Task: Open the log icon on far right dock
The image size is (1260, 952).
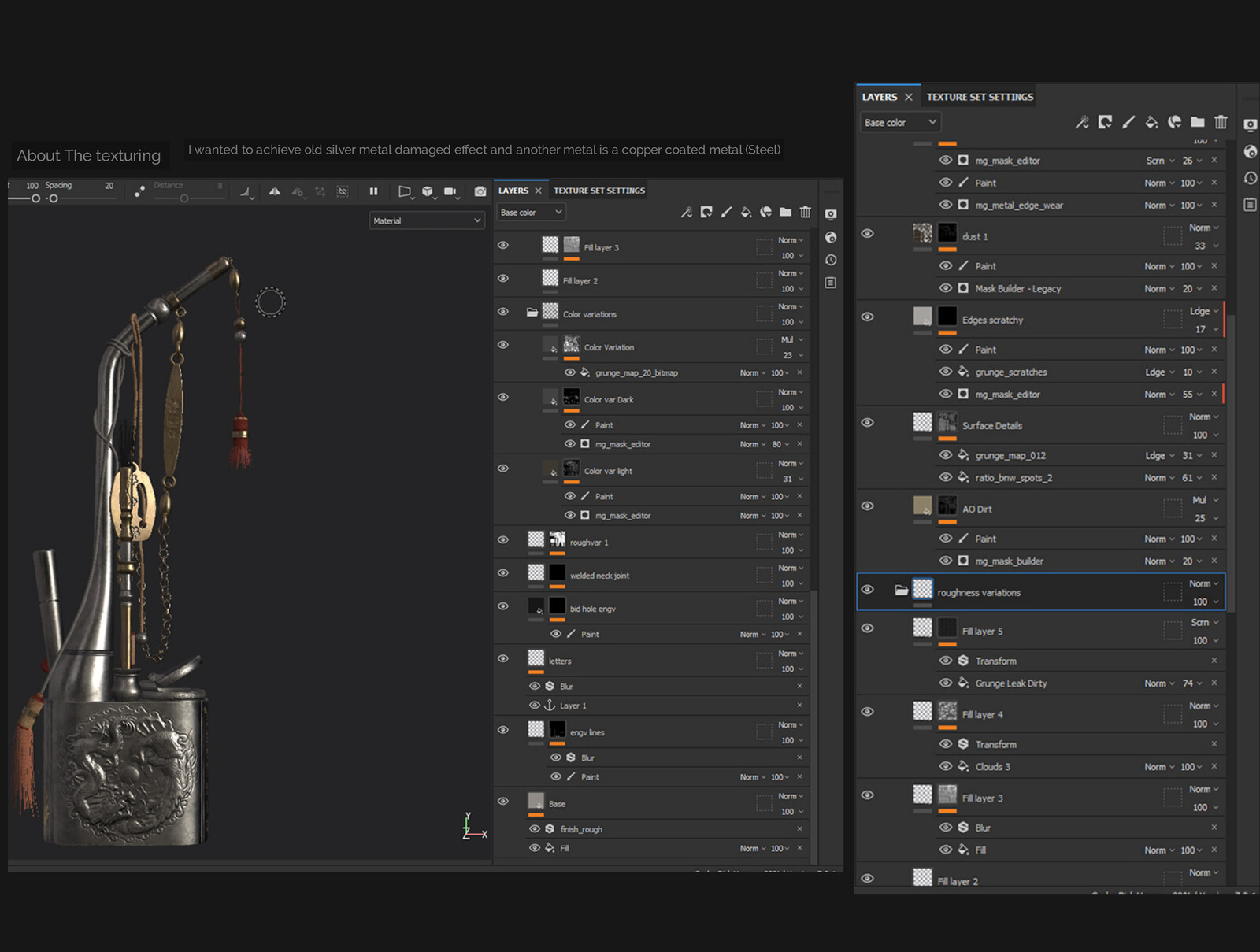Action: tap(1250, 205)
